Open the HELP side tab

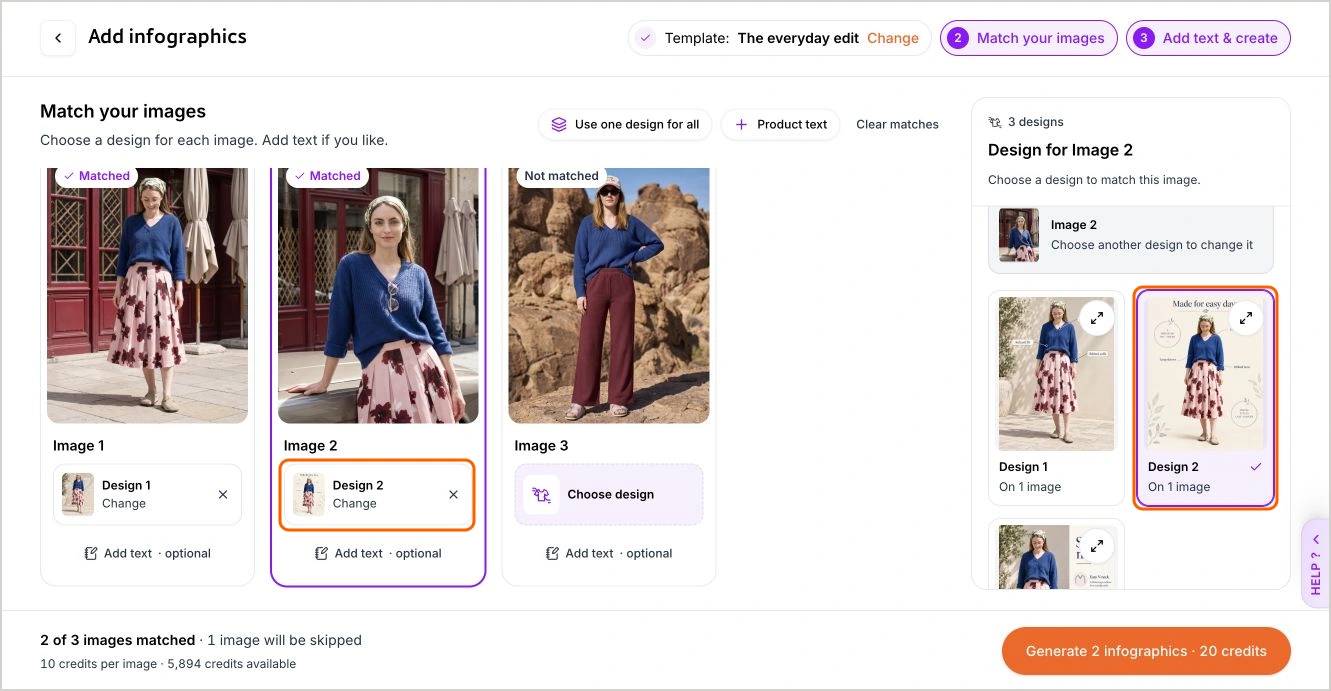click(1315, 563)
